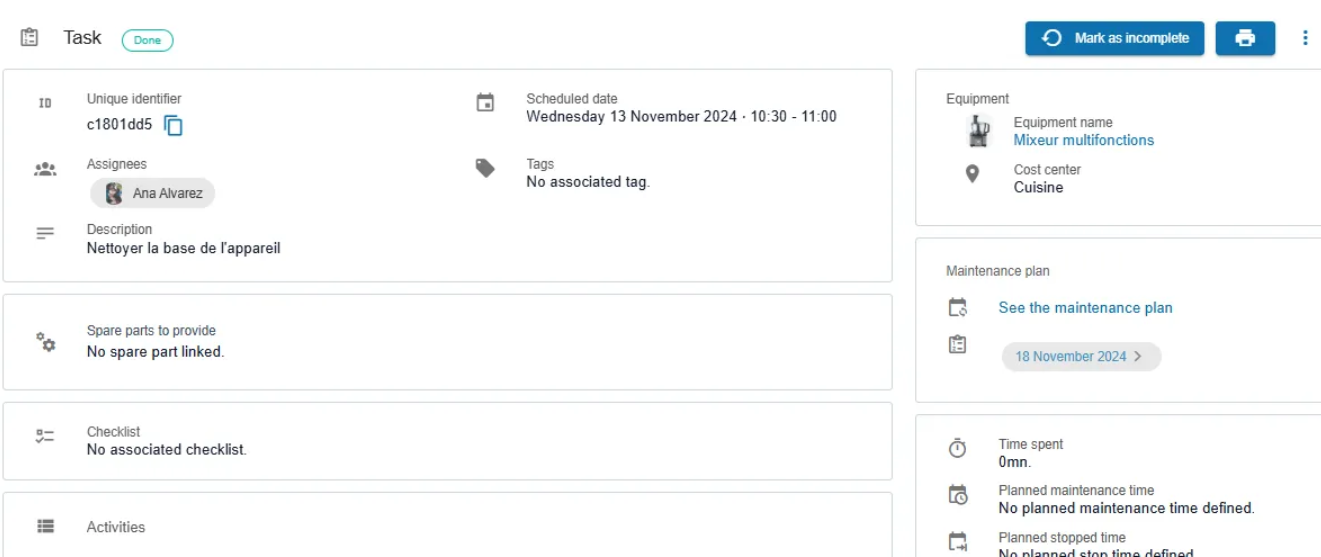Click the spare parts gears icon
The width and height of the screenshot is (1321, 557).
(45, 342)
